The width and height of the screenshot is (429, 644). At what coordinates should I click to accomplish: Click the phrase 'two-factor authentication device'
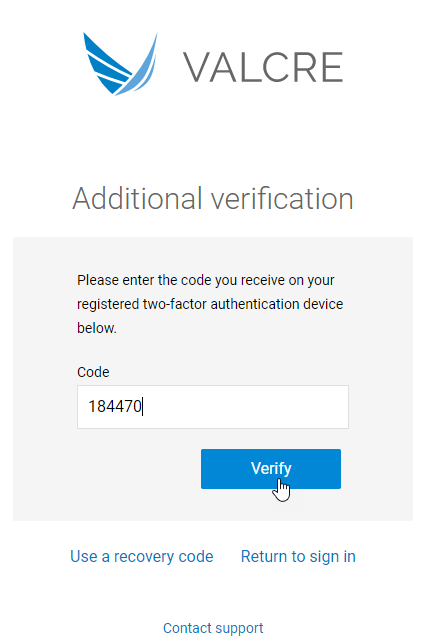tap(243, 304)
